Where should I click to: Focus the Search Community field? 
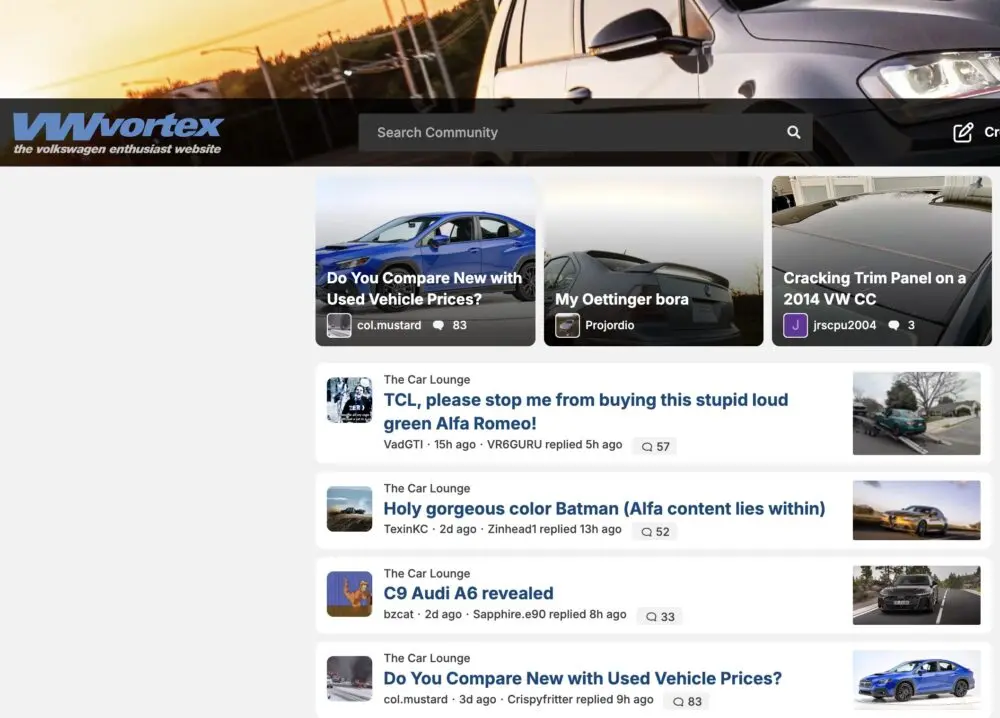coord(585,132)
